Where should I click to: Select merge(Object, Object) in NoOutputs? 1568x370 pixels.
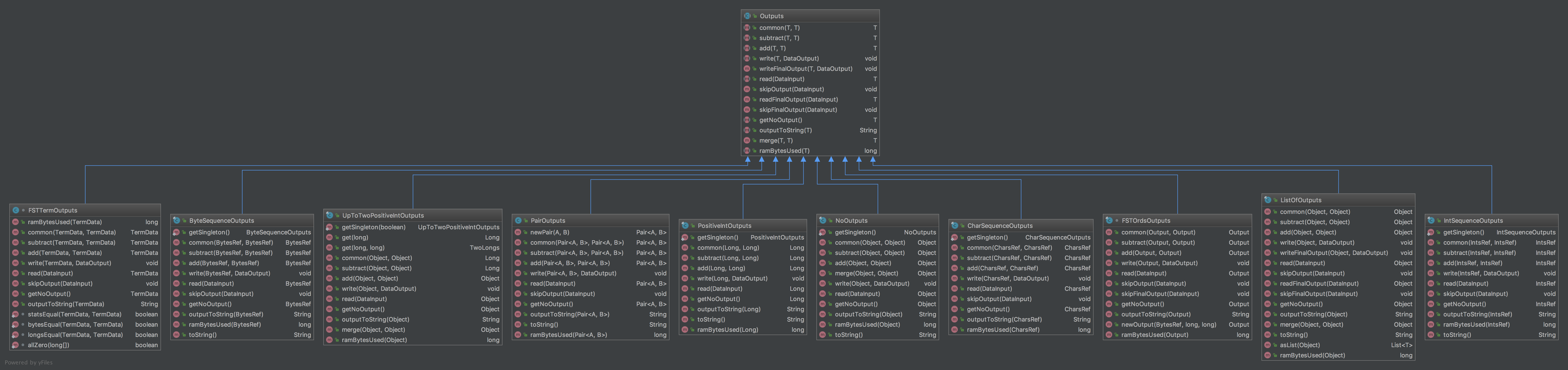tap(866, 273)
